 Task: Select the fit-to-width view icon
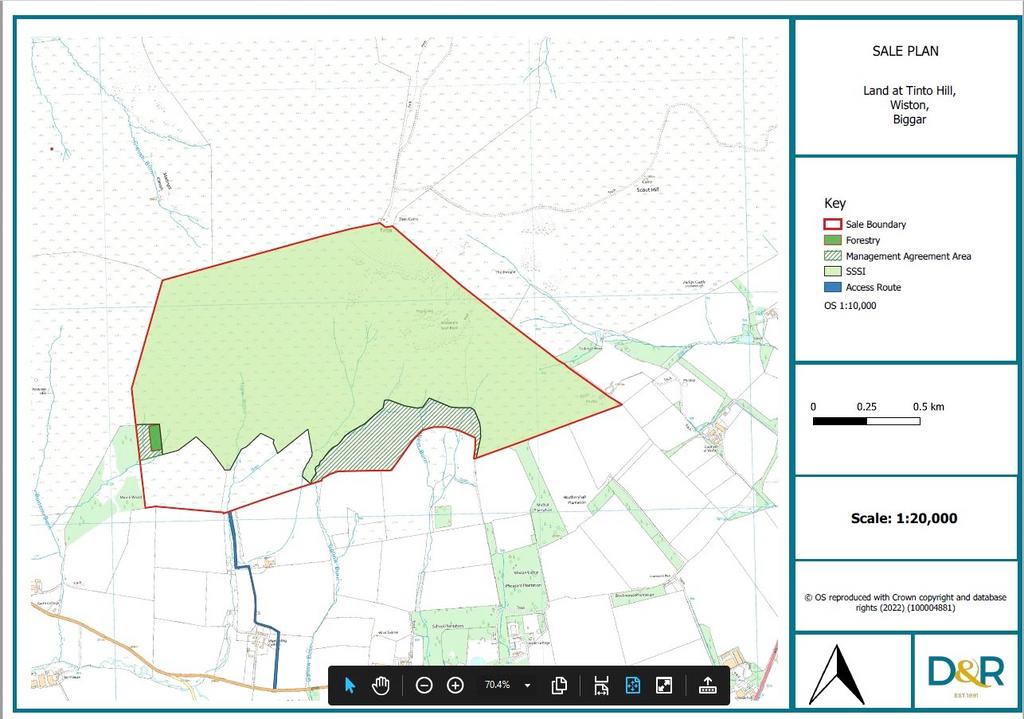pyautogui.click(x=600, y=685)
